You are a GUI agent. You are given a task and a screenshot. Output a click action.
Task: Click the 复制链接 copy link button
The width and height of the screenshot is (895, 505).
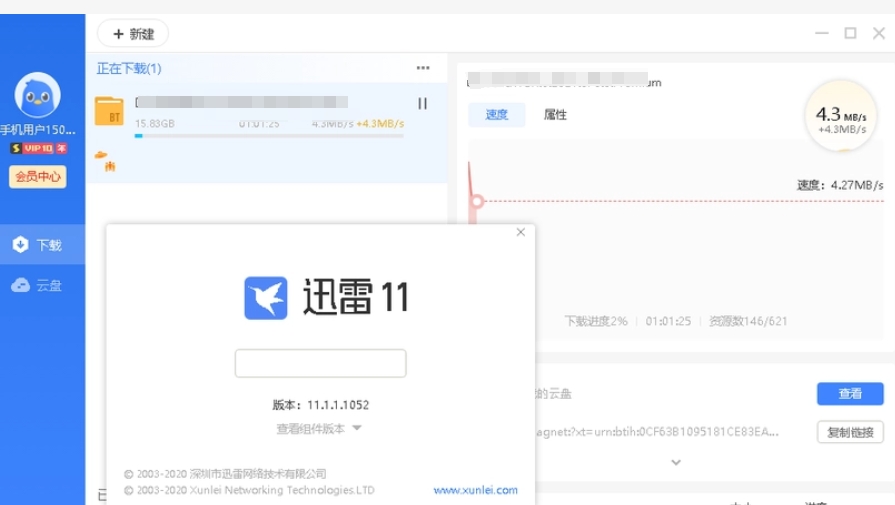coord(850,433)
